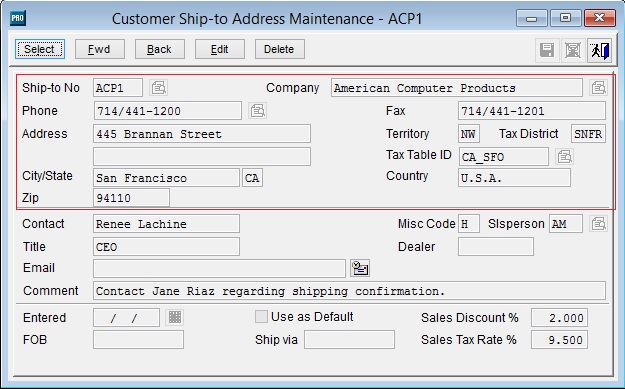
Task: Click the empty Email field
Action: click(x=219, y=268)
